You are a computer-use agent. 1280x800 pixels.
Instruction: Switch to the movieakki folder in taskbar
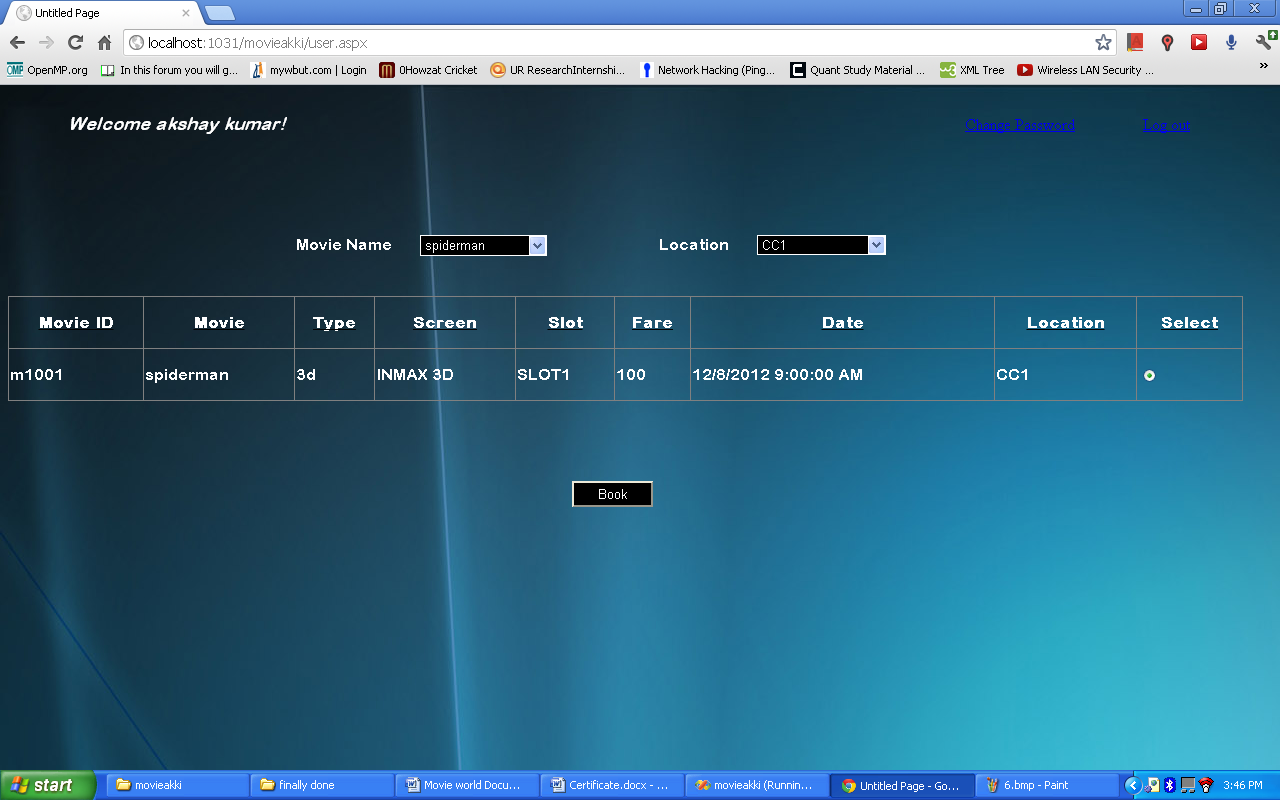point(176,785)
